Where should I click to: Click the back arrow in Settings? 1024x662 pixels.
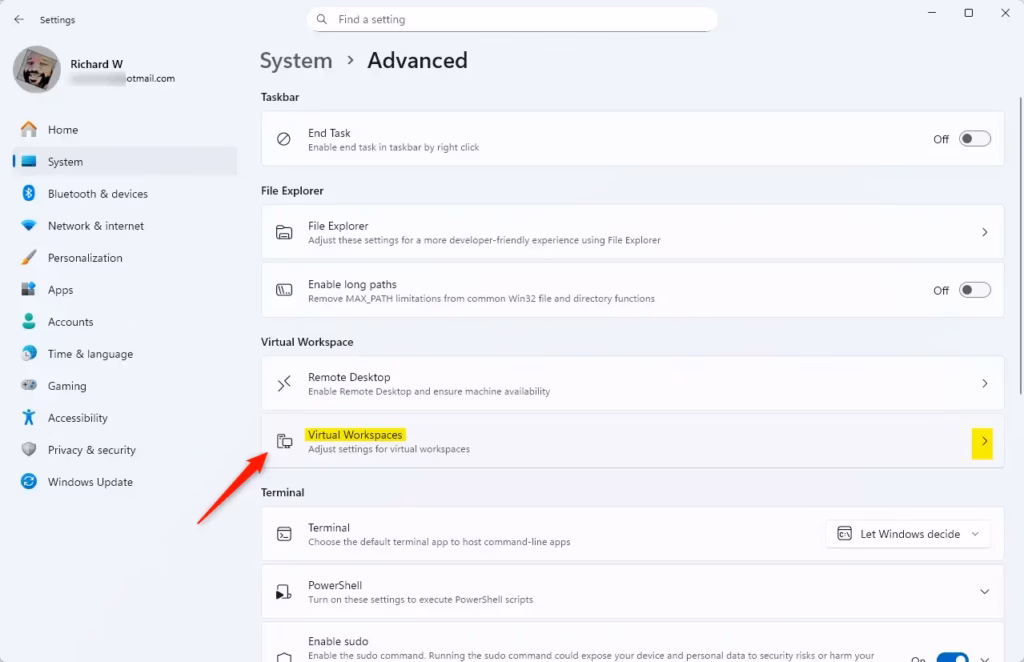(19, 20)
